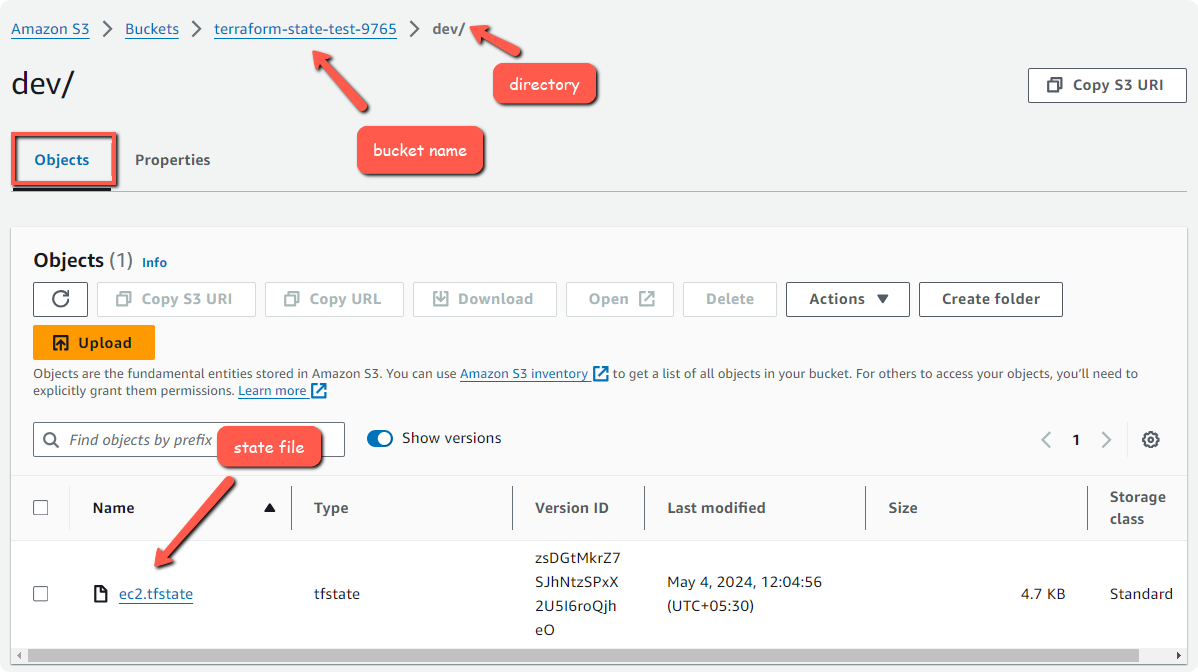The image size is (1198, 672).
Task: Check the select-all checkbox in table header
Action: click(40, 507)
